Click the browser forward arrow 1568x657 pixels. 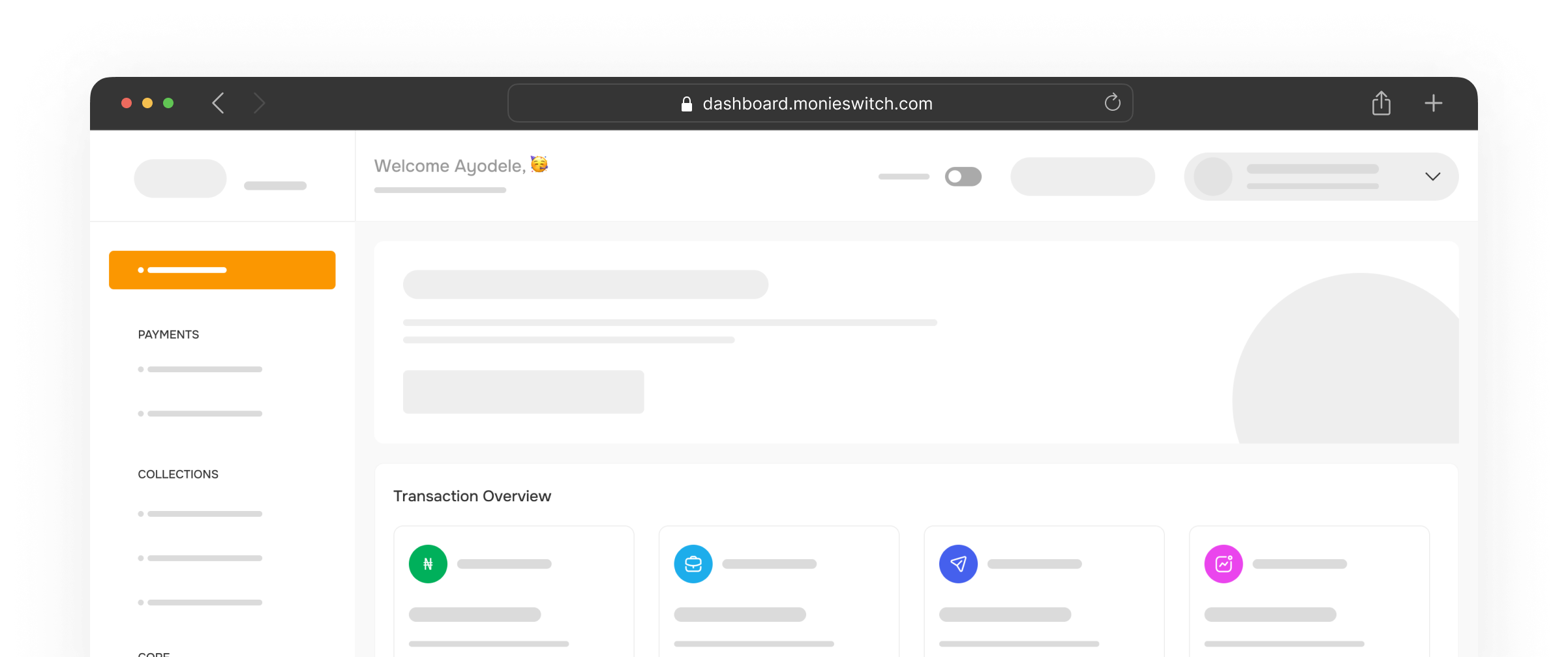(x=259, y=103)
